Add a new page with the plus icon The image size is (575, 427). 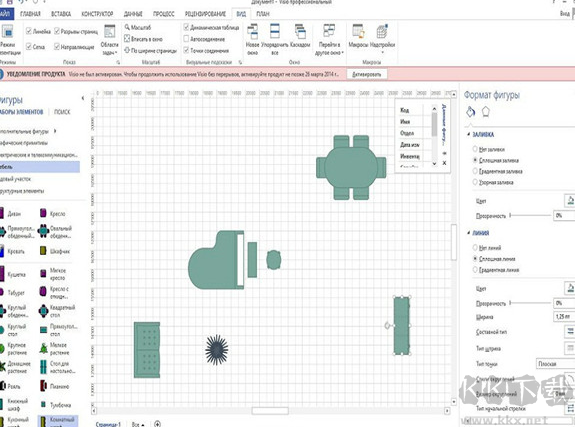point(157,424)
